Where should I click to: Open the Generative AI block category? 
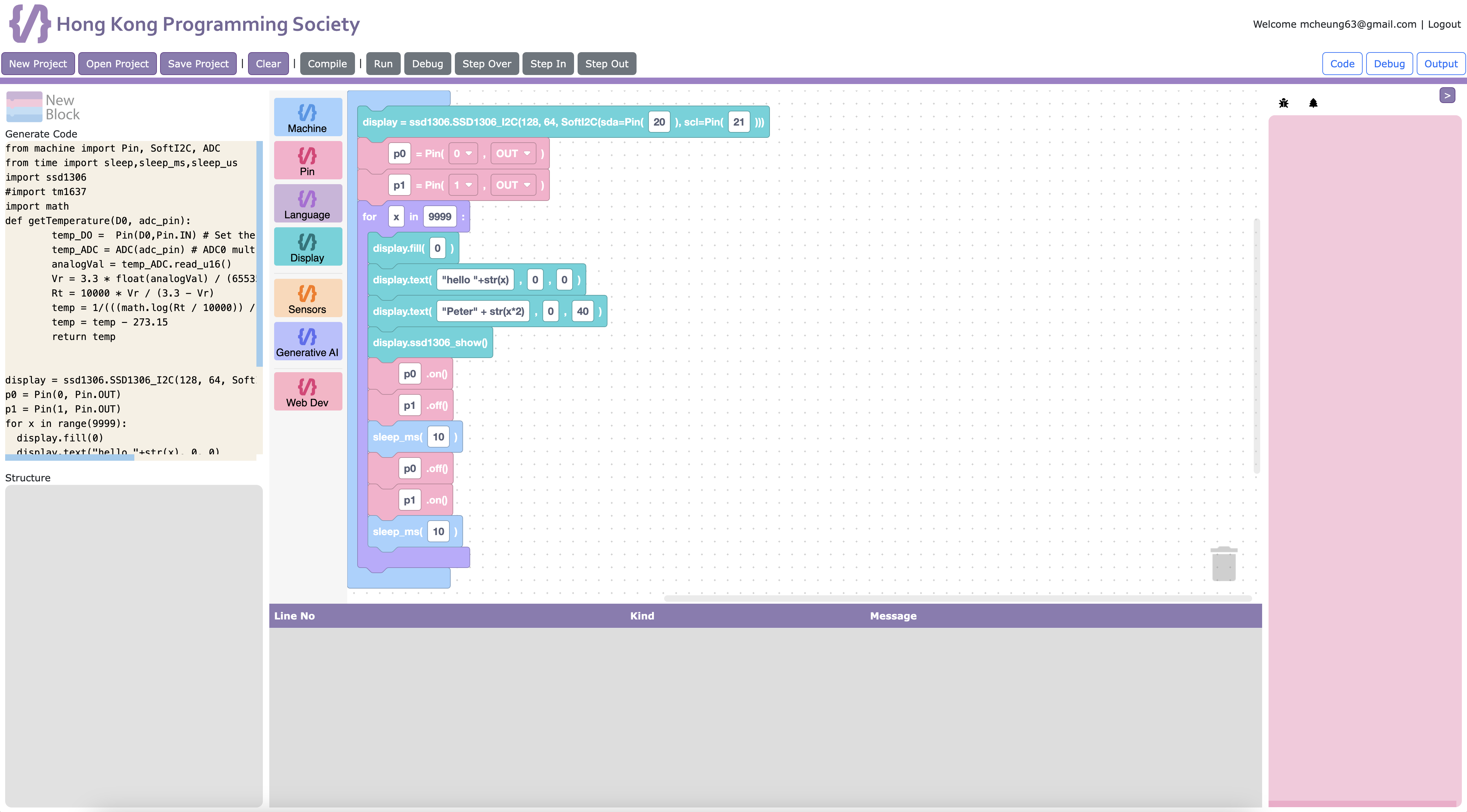[x=308, y=341]
